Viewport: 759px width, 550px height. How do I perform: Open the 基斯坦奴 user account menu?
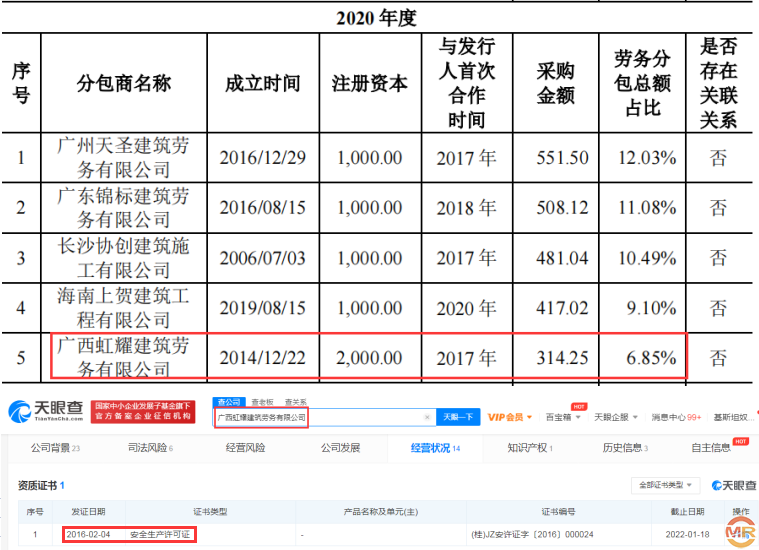tap(733, 417)
